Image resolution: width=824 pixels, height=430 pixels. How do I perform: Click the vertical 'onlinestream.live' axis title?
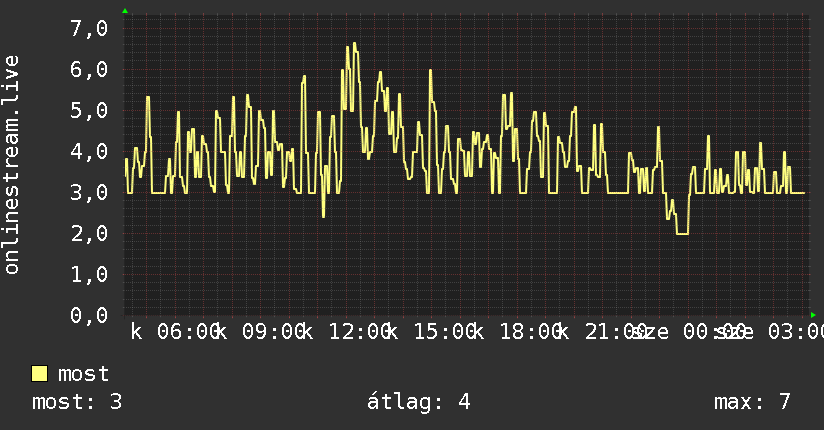tap(11, 165)
